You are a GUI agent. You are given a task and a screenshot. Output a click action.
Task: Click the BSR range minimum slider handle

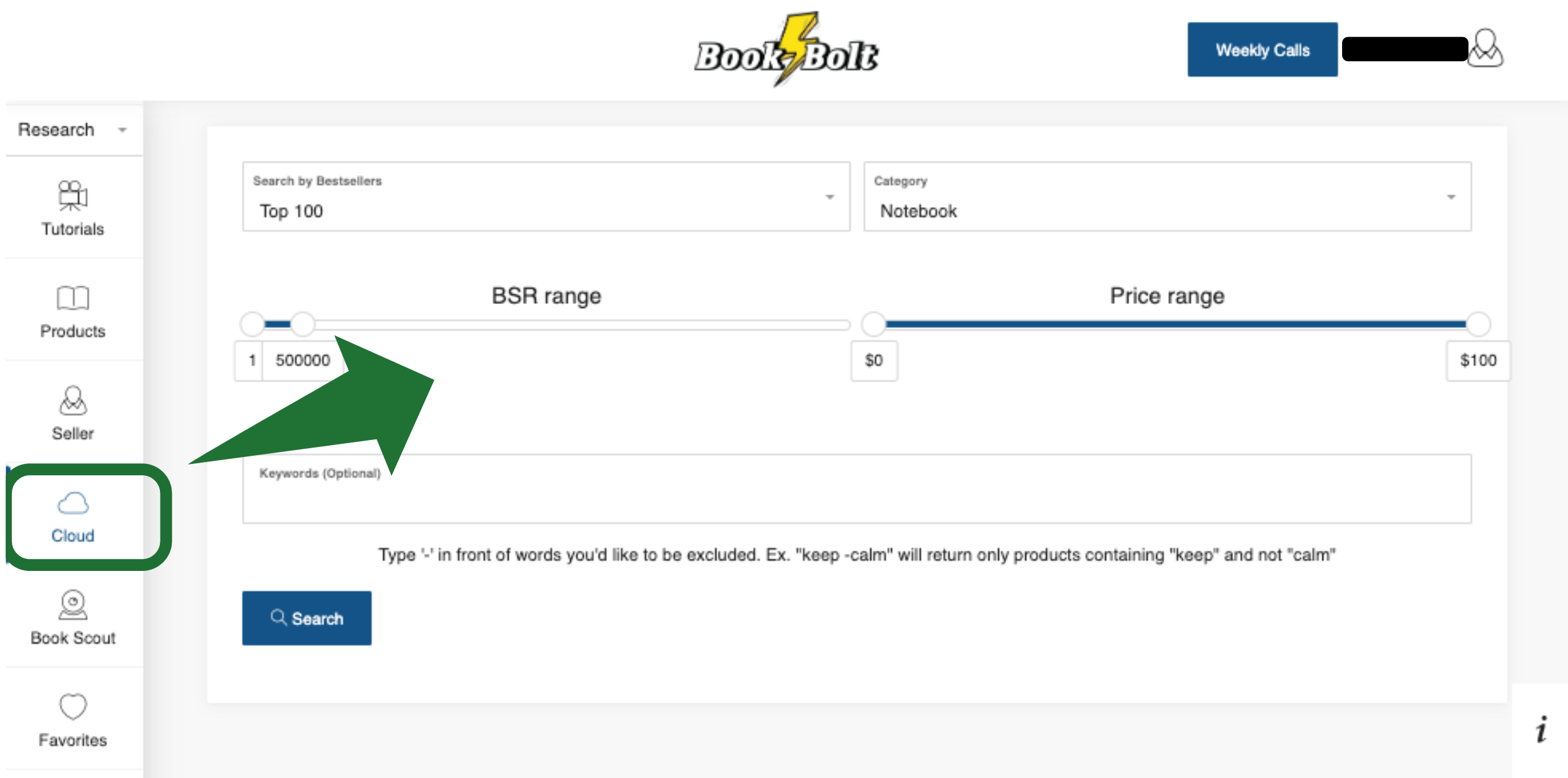point(252,324)
